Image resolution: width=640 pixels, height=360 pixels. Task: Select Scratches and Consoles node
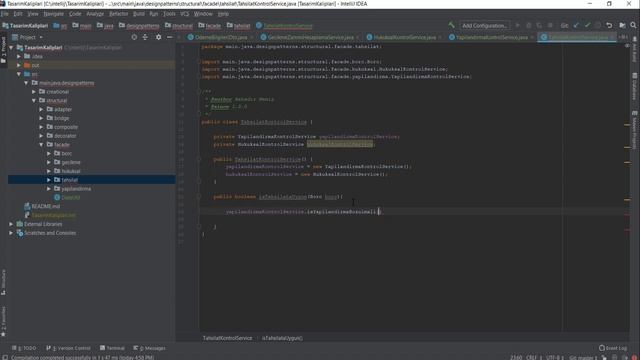pyautogui.click(x=50, y=233)
